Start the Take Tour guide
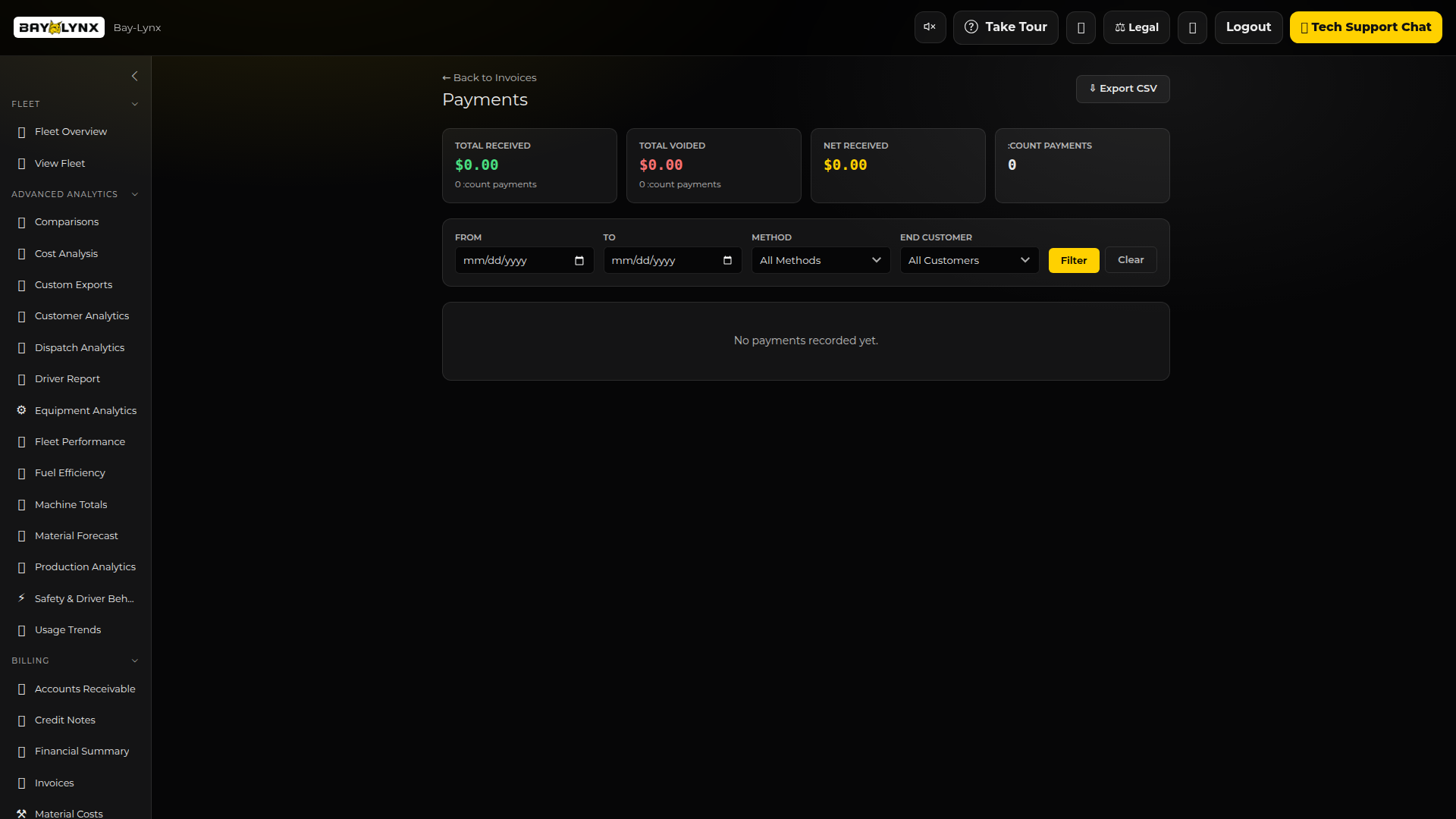Screen dimensions: 1456x819 click(1005, 27)
